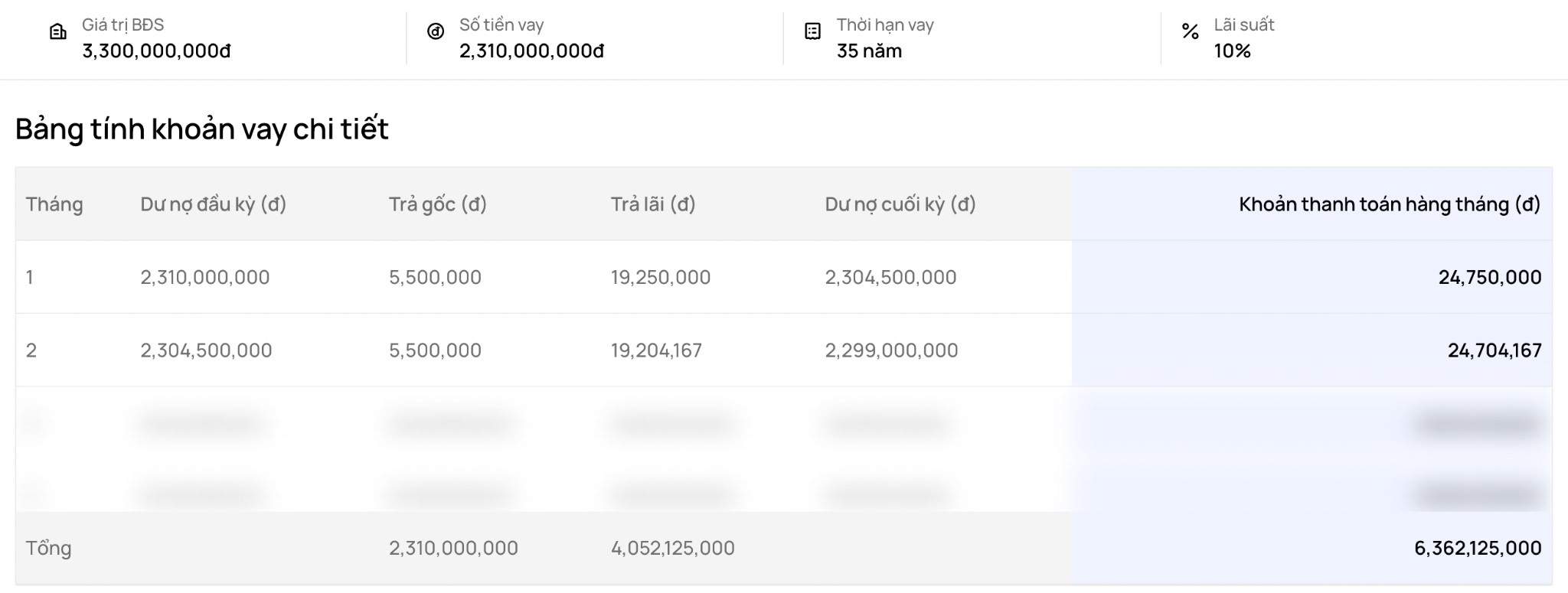Select month 2 interest 19,204,167
This screenshot has width=1568, height=593.
656,350
